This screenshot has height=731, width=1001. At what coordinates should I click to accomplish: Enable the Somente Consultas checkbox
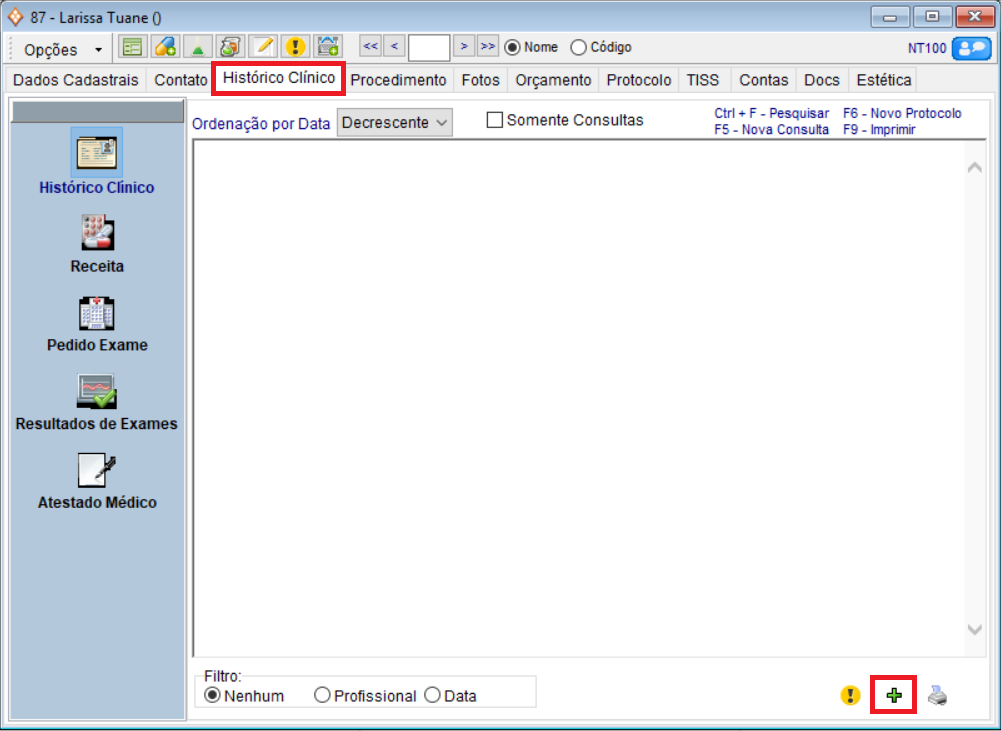tap(494, 120)
